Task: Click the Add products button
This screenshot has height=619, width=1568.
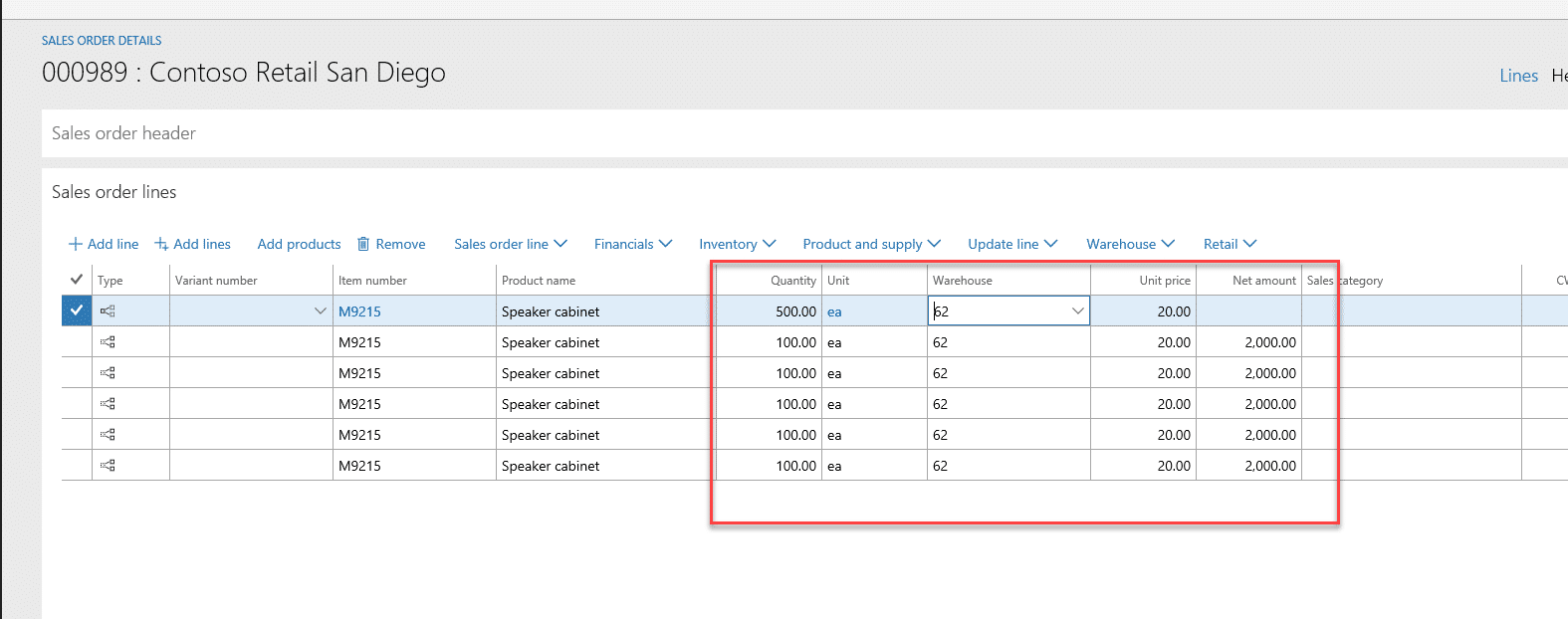Action: coord(299,244)
